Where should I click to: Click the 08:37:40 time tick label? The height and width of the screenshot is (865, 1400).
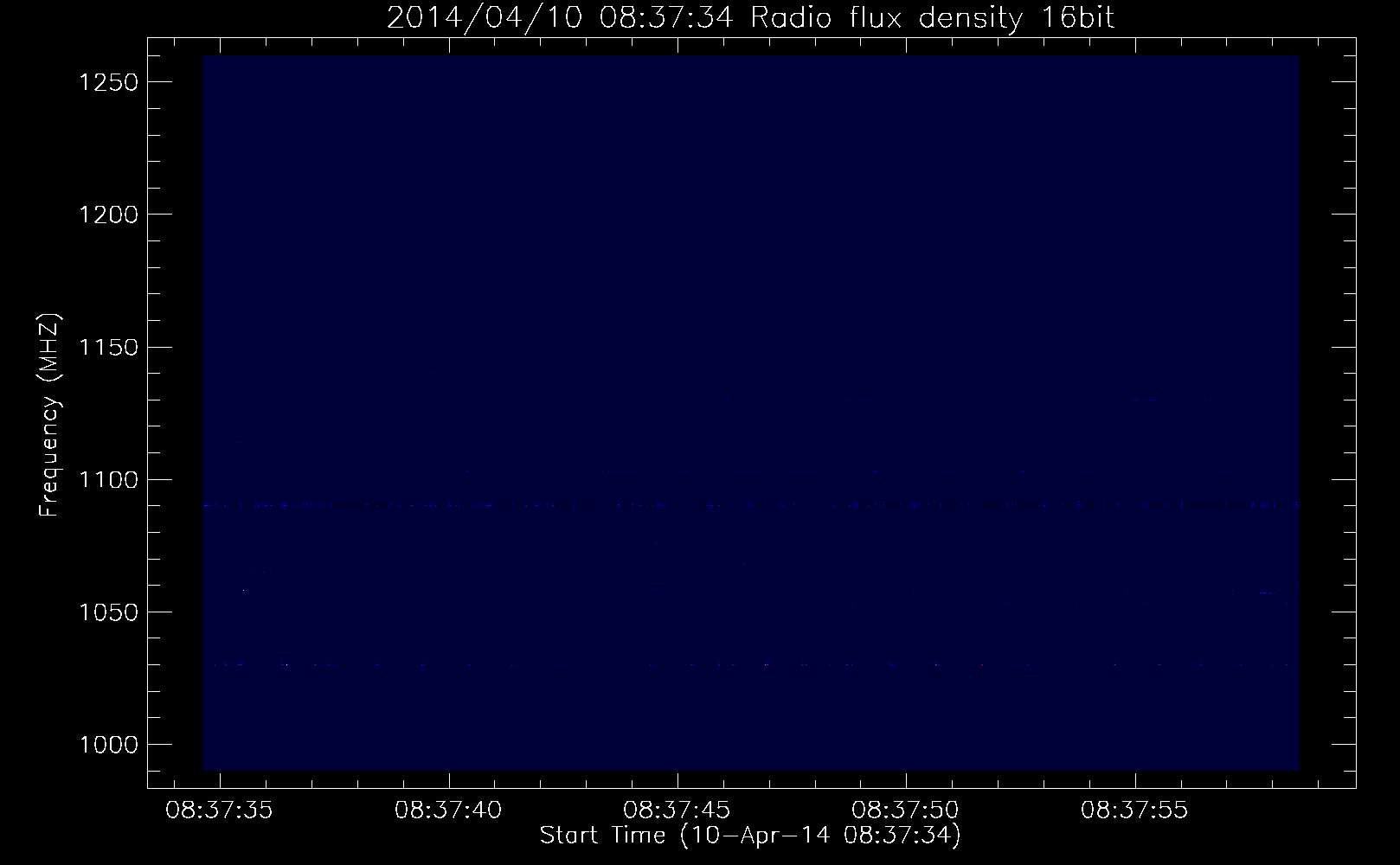[448, 811]
